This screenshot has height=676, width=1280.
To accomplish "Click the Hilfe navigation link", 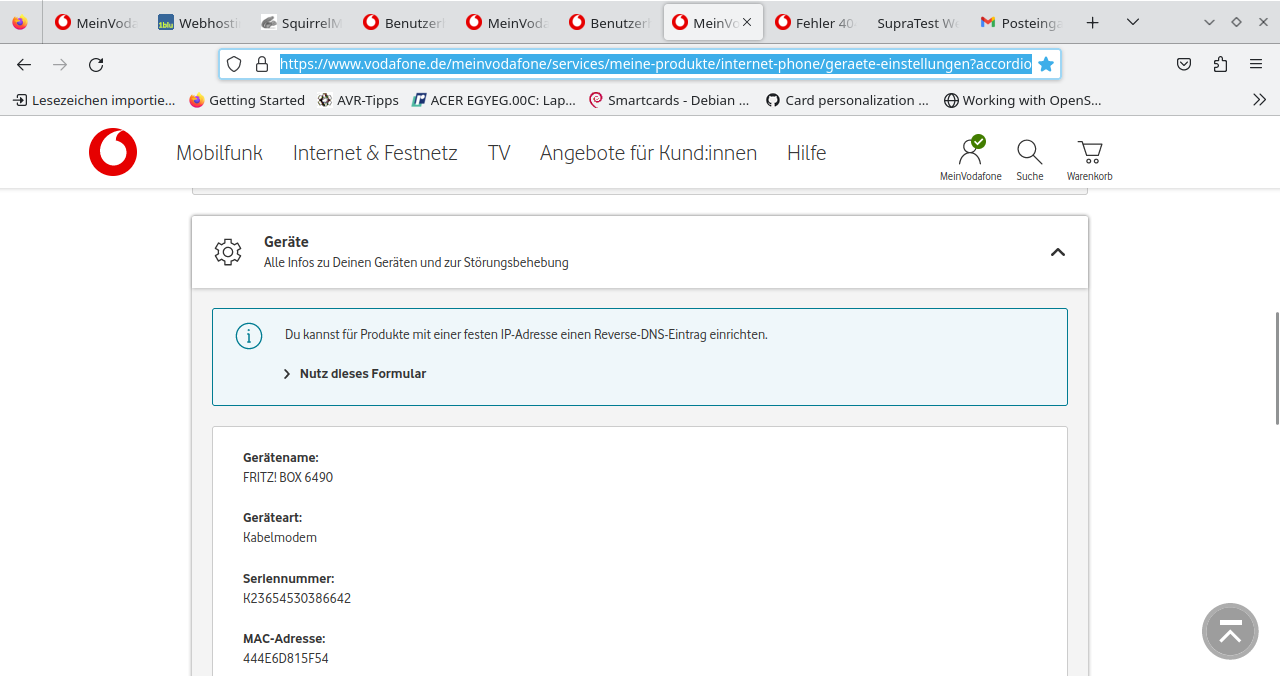I will pos(806,153).
